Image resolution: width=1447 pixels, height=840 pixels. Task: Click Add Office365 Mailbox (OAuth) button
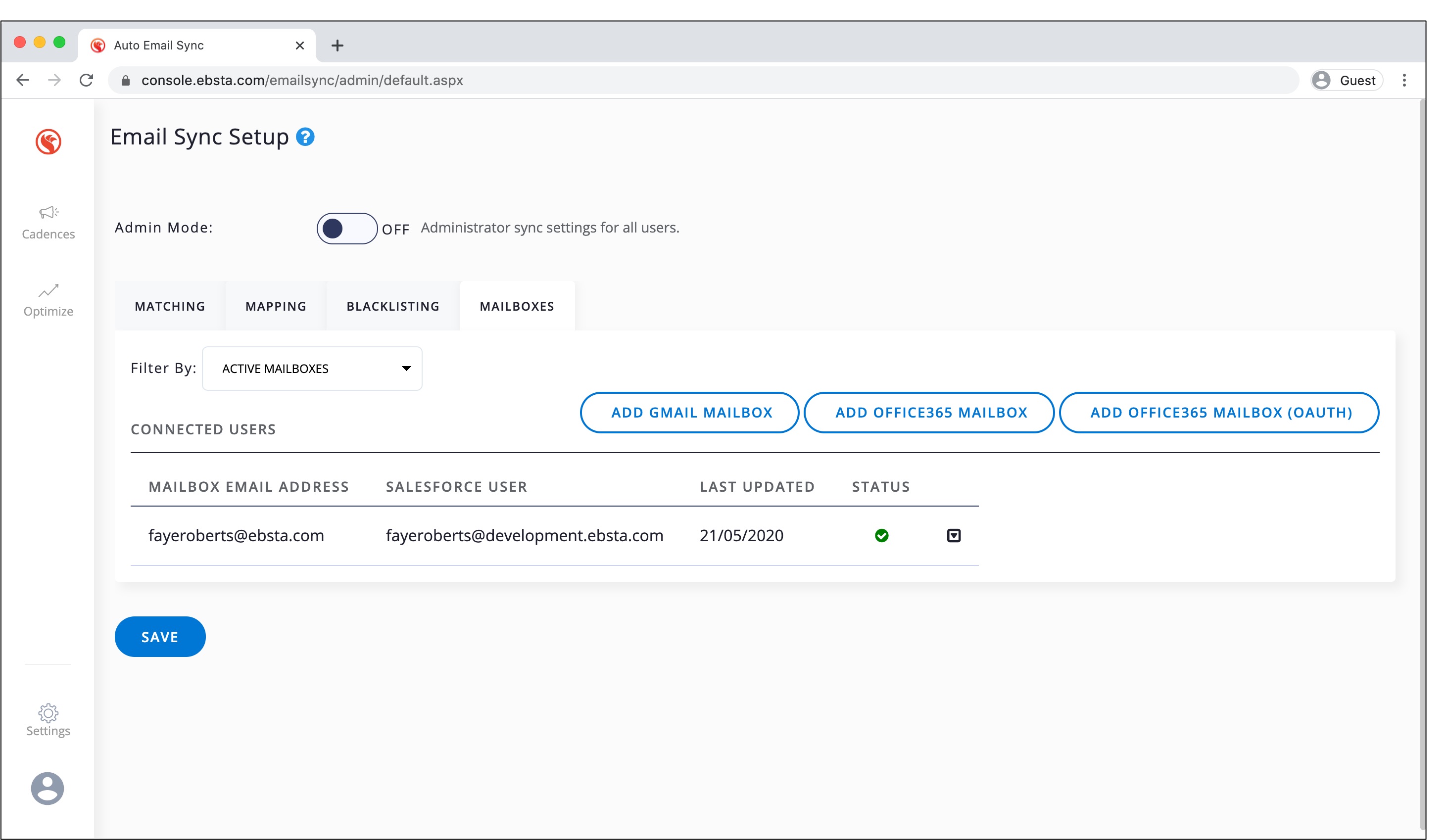point(1221,412)
